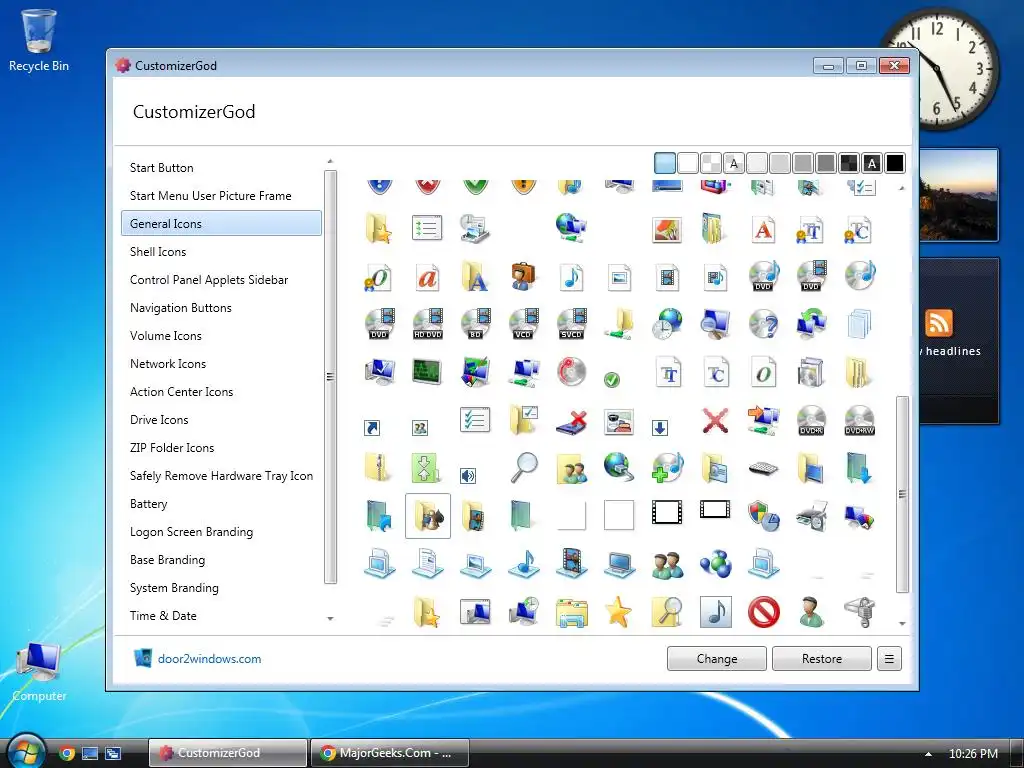1024x768 pixels.
Task: Pick the single user in green shirt icon
Action: pyautogui.click(x=811, y=612)
